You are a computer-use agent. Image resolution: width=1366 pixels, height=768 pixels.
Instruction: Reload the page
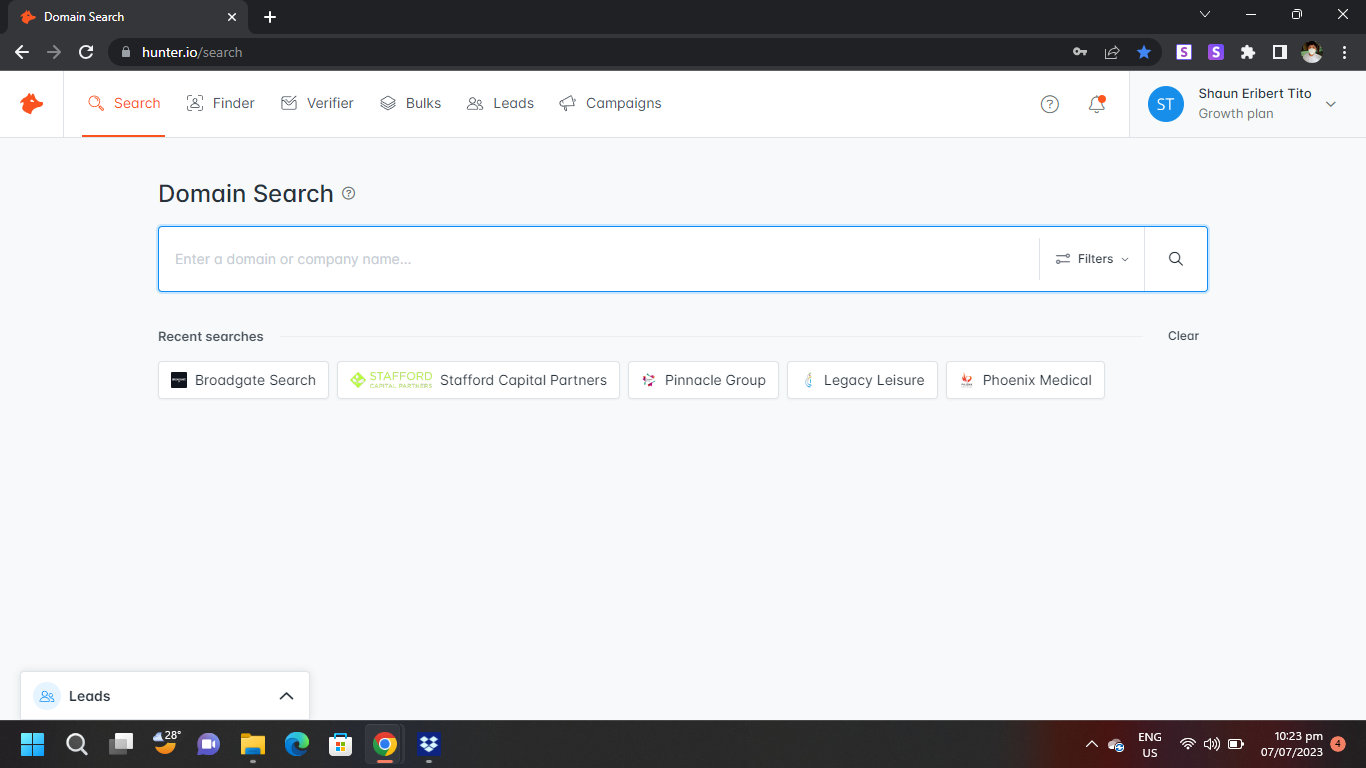(x=86, y=52)
